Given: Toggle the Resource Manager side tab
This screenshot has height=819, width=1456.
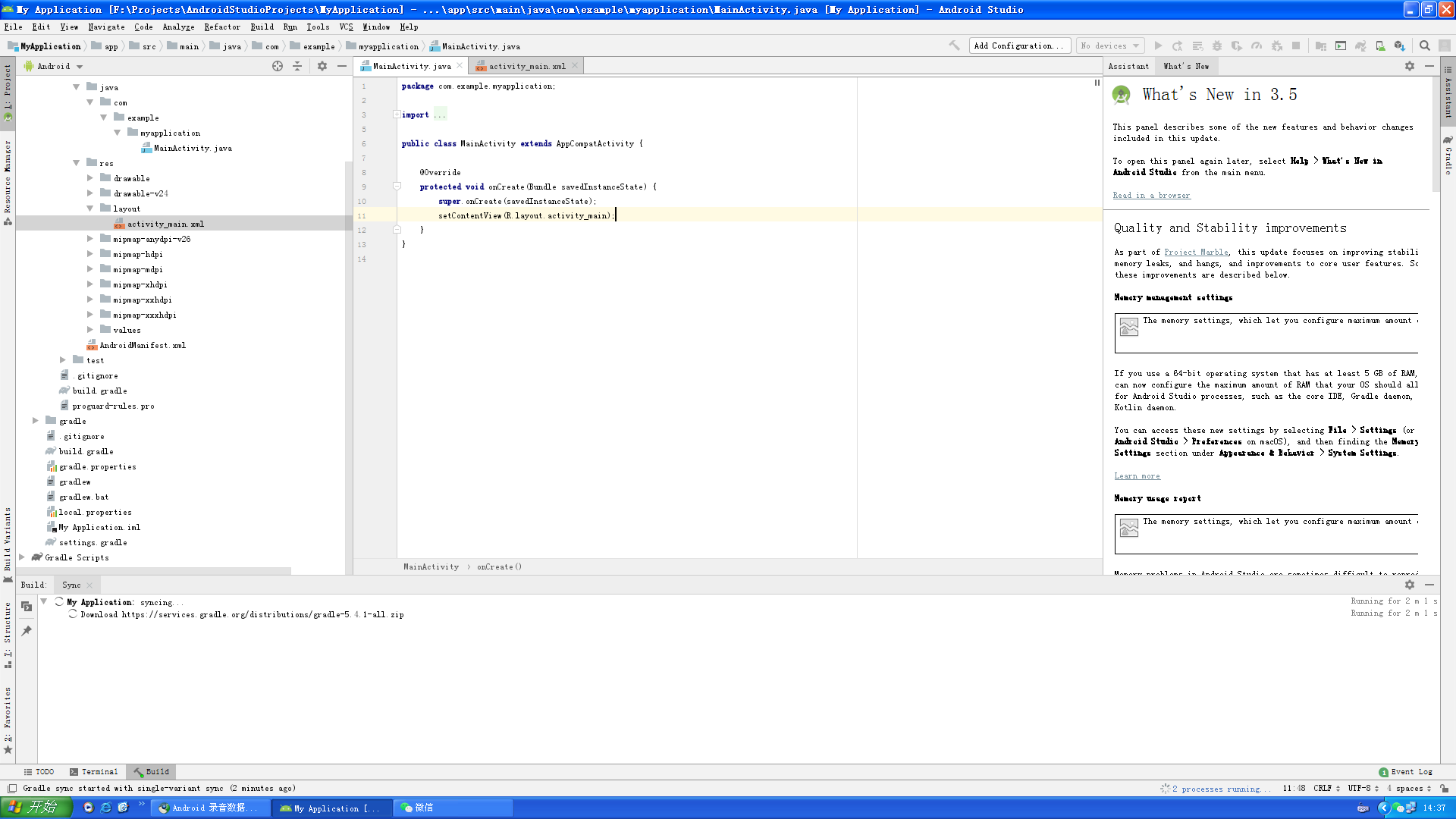Looking at the screenshot, I should tap(8, 182).
